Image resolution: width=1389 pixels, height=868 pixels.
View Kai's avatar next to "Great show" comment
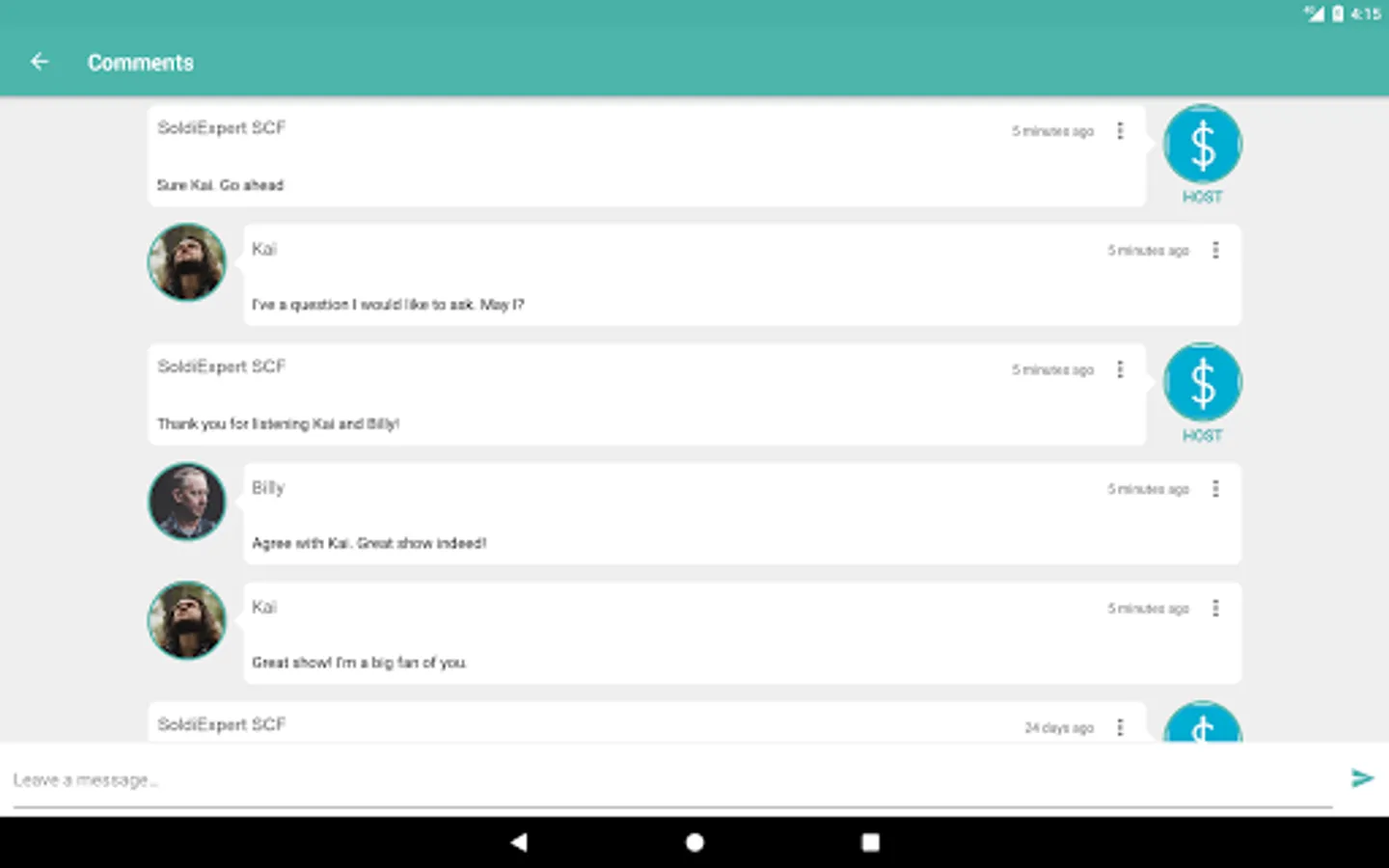(186, 620)
